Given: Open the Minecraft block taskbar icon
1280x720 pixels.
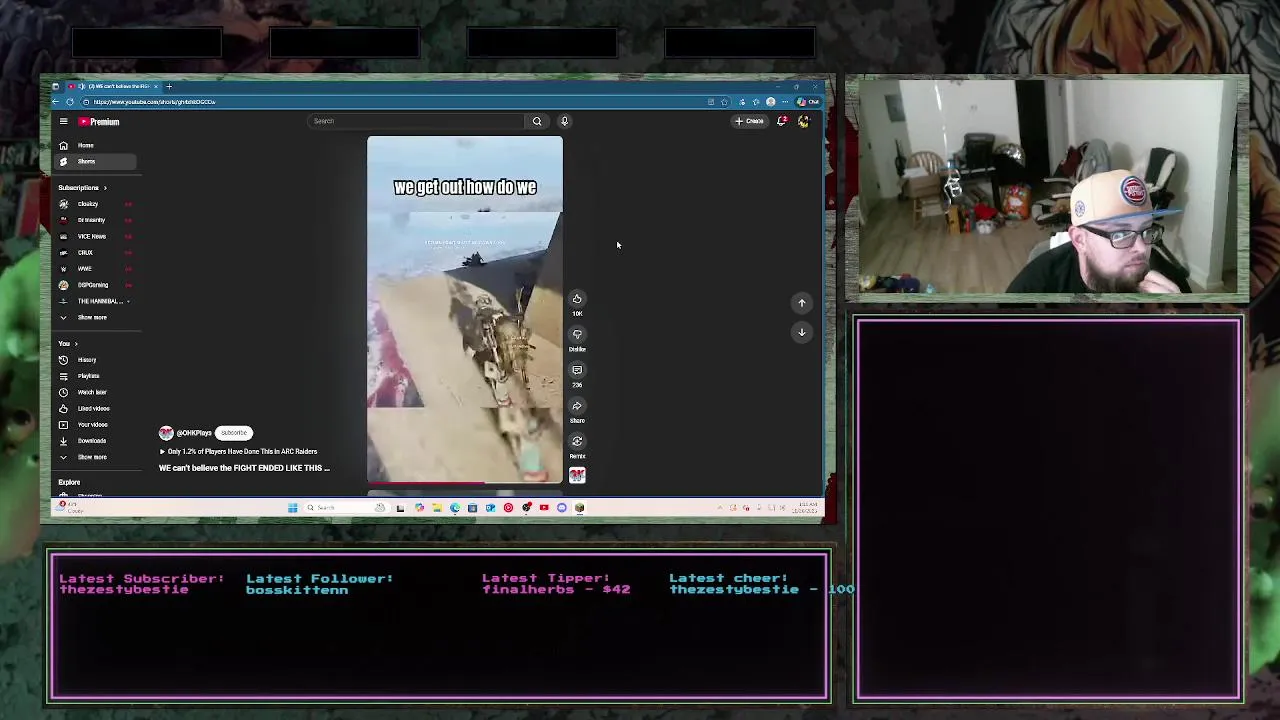Looking at the screenshot, I should click(x=579, y=508).
